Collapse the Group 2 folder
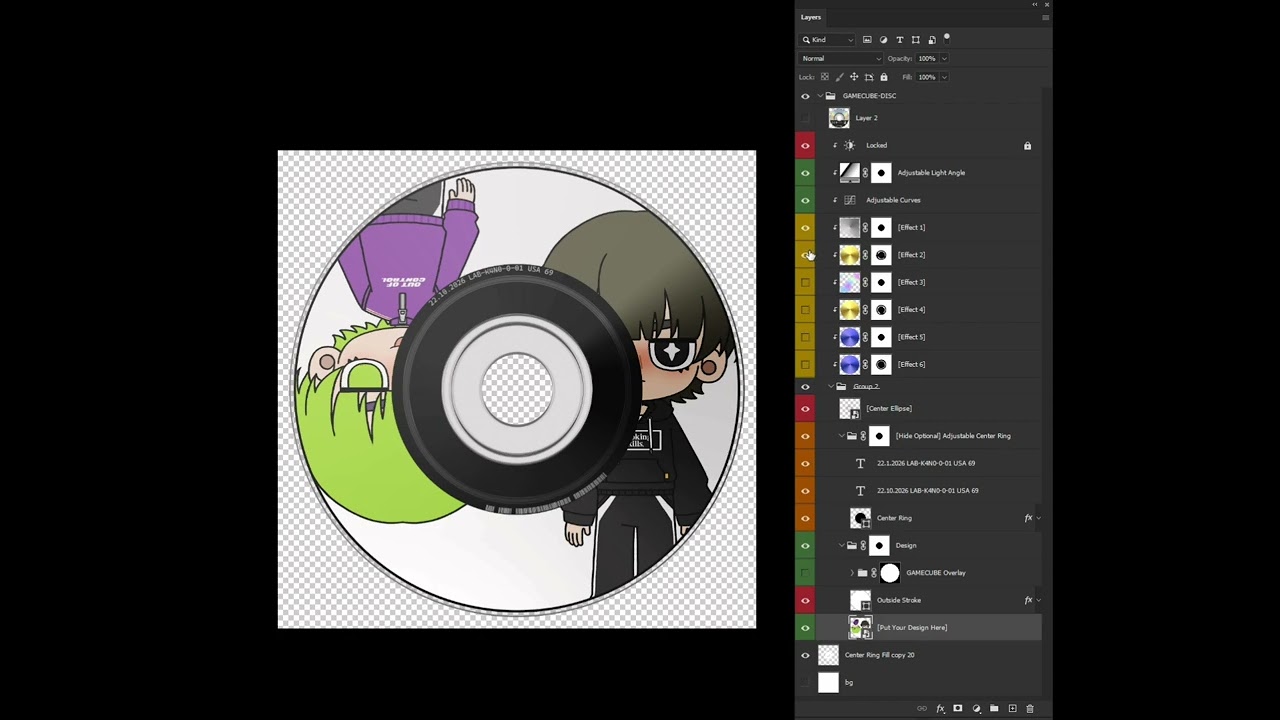1280x720 pixels. [830, 386]
